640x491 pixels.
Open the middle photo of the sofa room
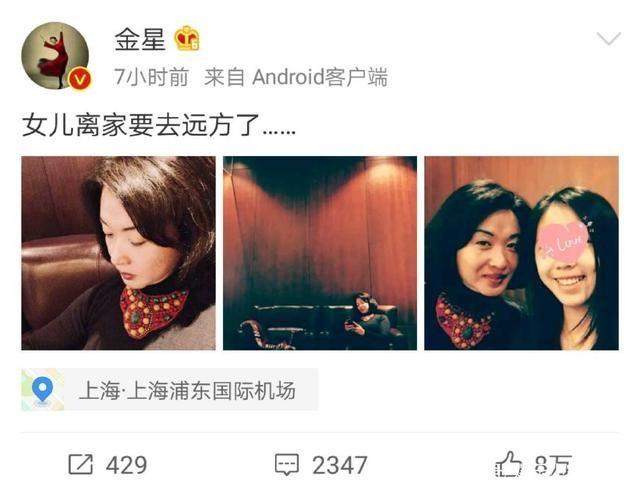(x=320, y=253)
